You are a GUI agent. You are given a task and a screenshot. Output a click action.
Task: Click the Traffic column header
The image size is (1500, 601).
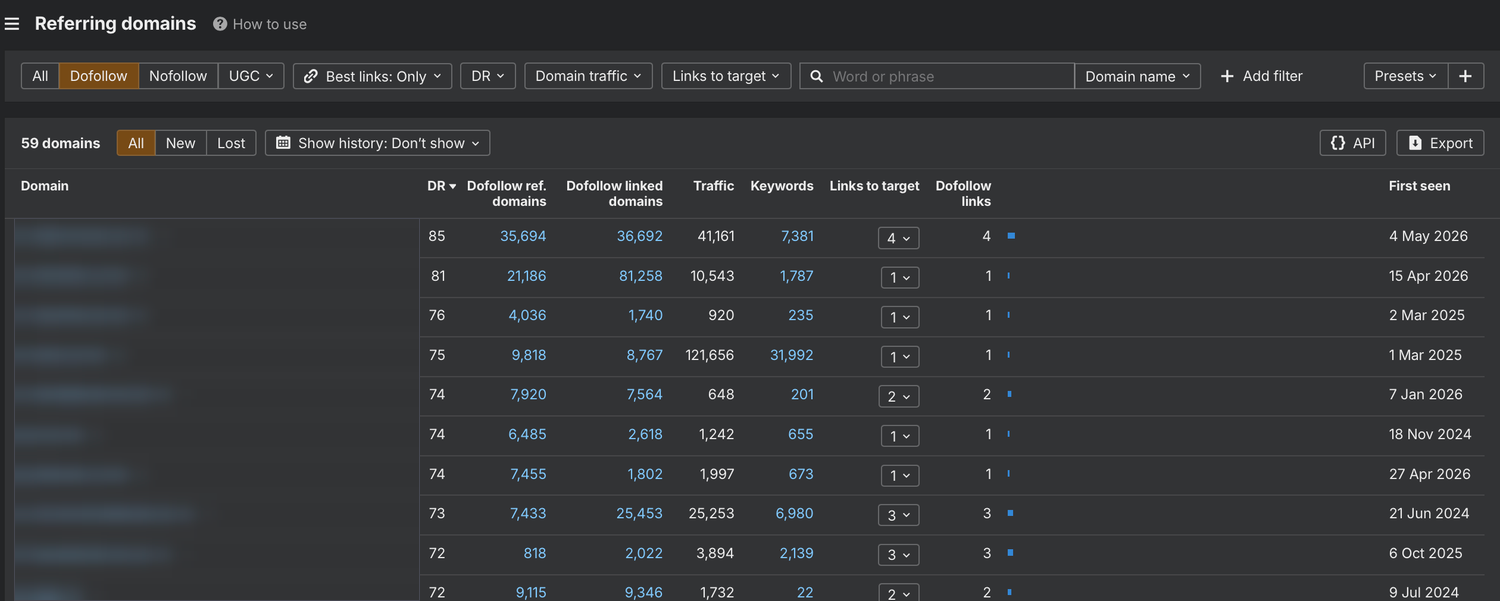(714, 186)
